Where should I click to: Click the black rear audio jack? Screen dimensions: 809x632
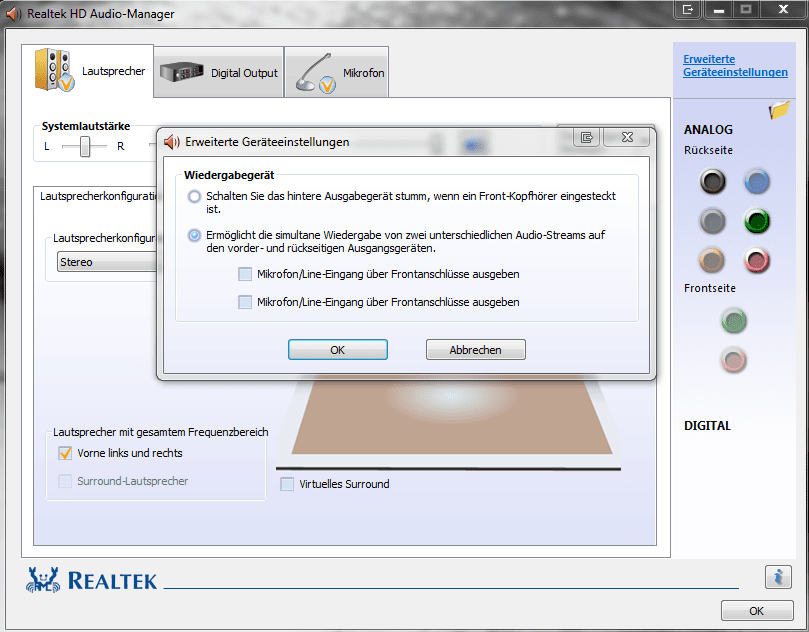tap(713, 181)
